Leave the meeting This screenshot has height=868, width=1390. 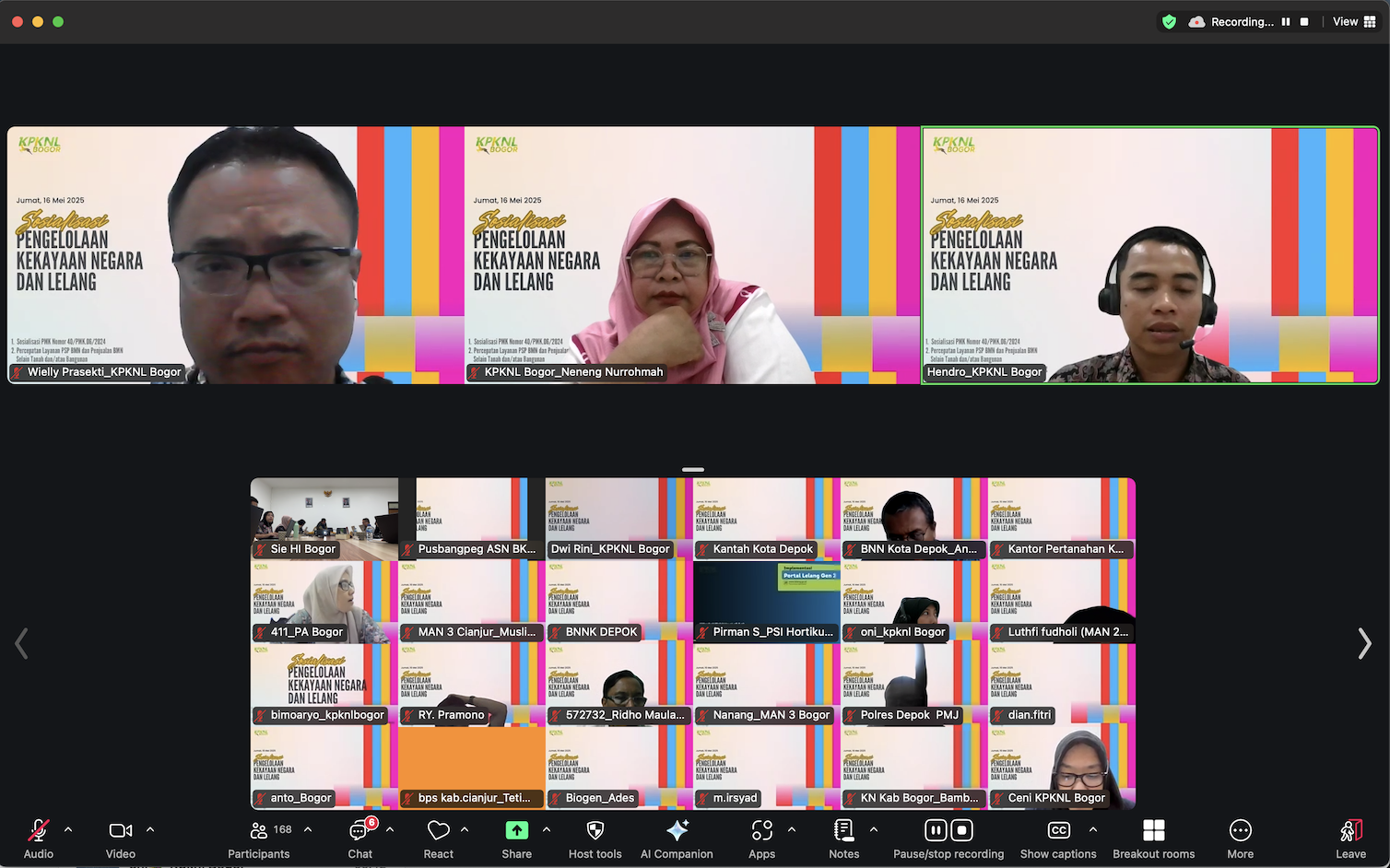point(1350,831)
